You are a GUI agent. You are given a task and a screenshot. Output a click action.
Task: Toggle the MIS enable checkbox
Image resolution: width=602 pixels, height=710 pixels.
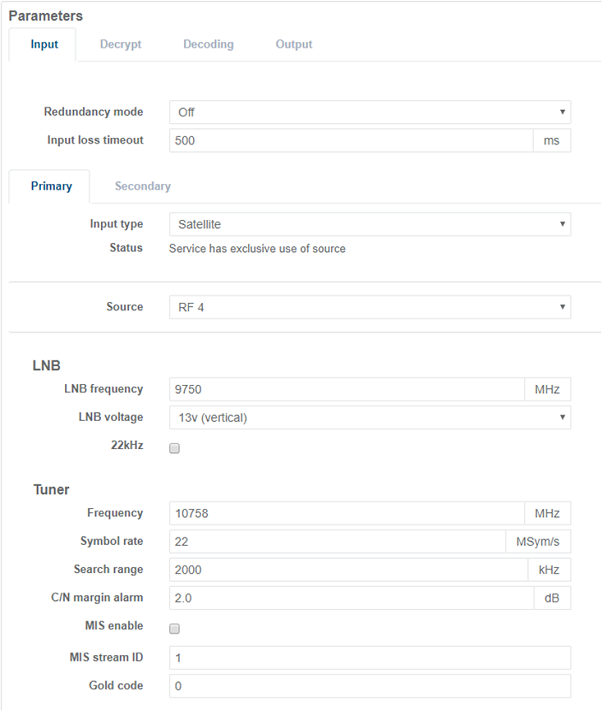[x=174, y=629]
